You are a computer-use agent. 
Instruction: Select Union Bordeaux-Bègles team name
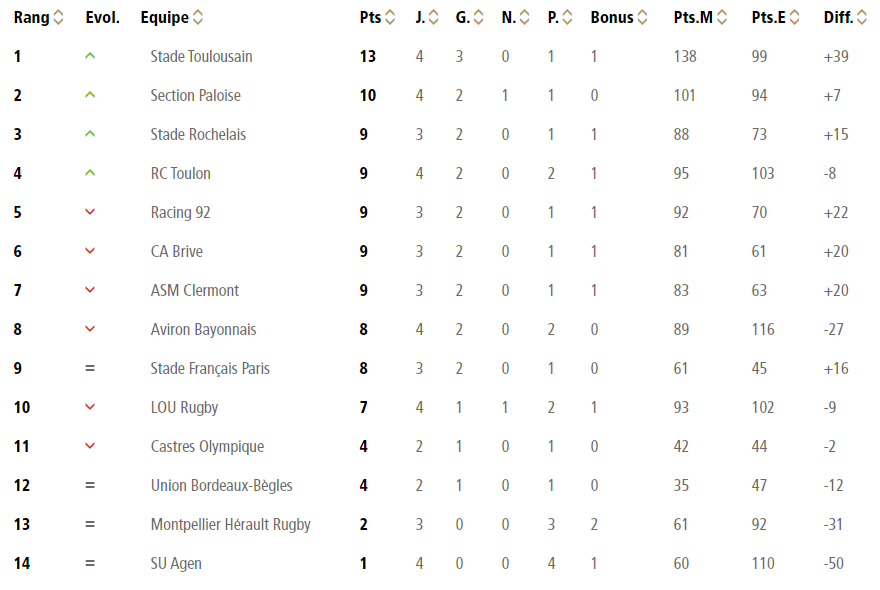[221, 486]
